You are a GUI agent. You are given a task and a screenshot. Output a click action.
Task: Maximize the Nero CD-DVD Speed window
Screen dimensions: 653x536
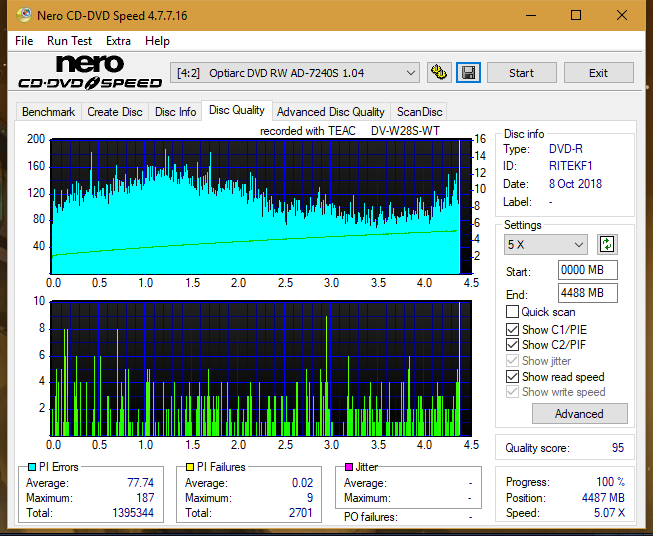[x=576, y=15]
